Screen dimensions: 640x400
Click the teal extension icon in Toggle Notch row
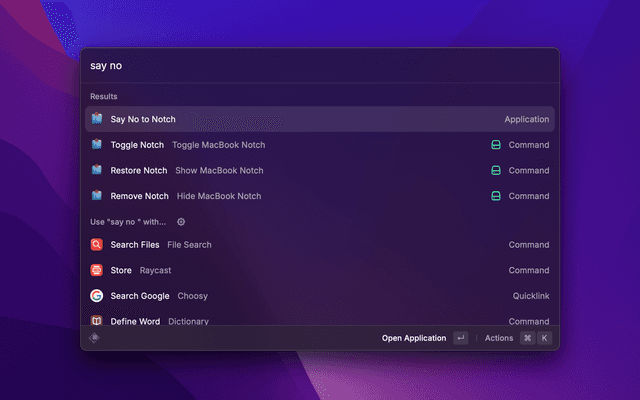point(495,145)
